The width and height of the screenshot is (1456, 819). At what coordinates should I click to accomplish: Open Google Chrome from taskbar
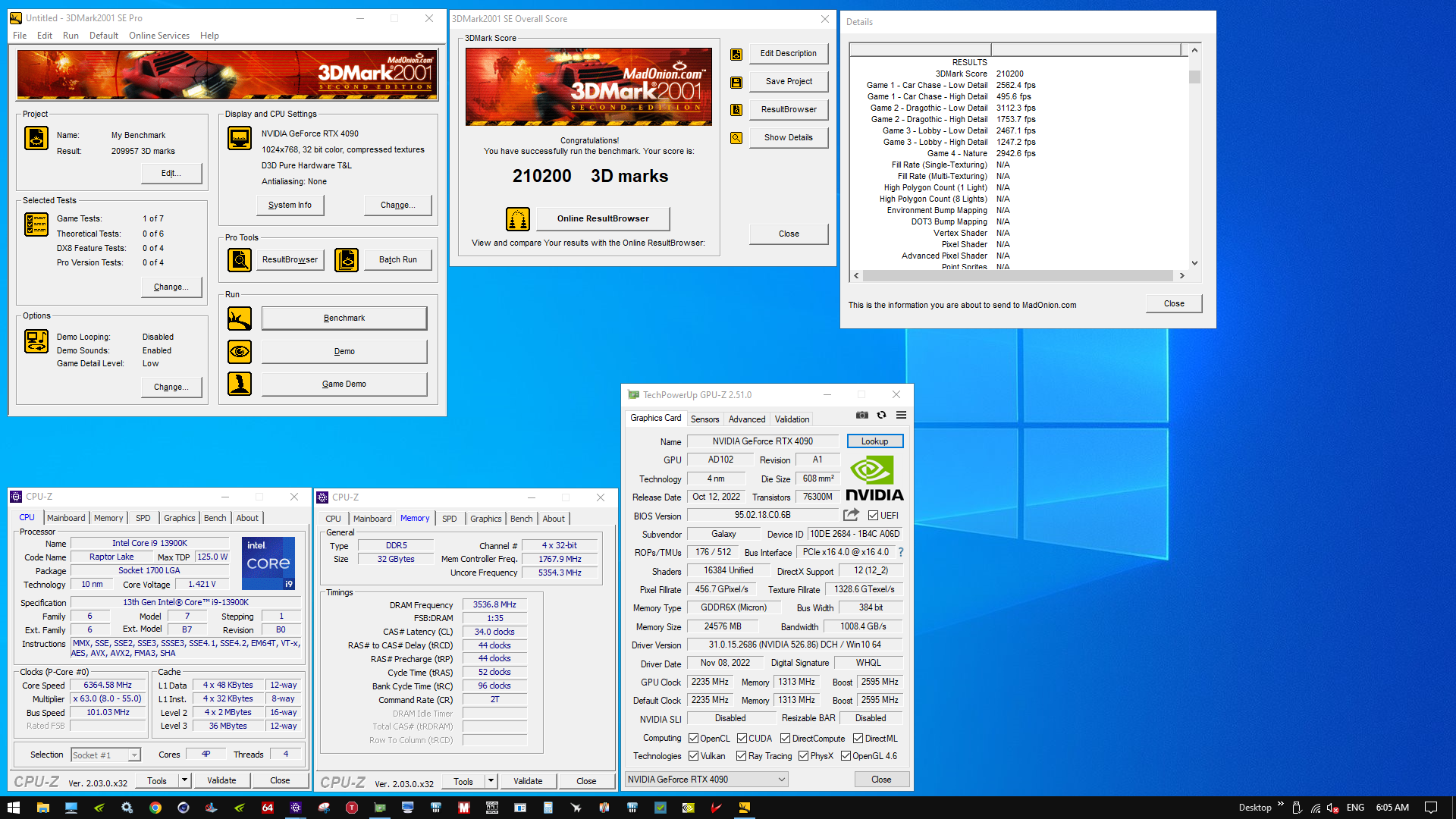pos(155,808)
